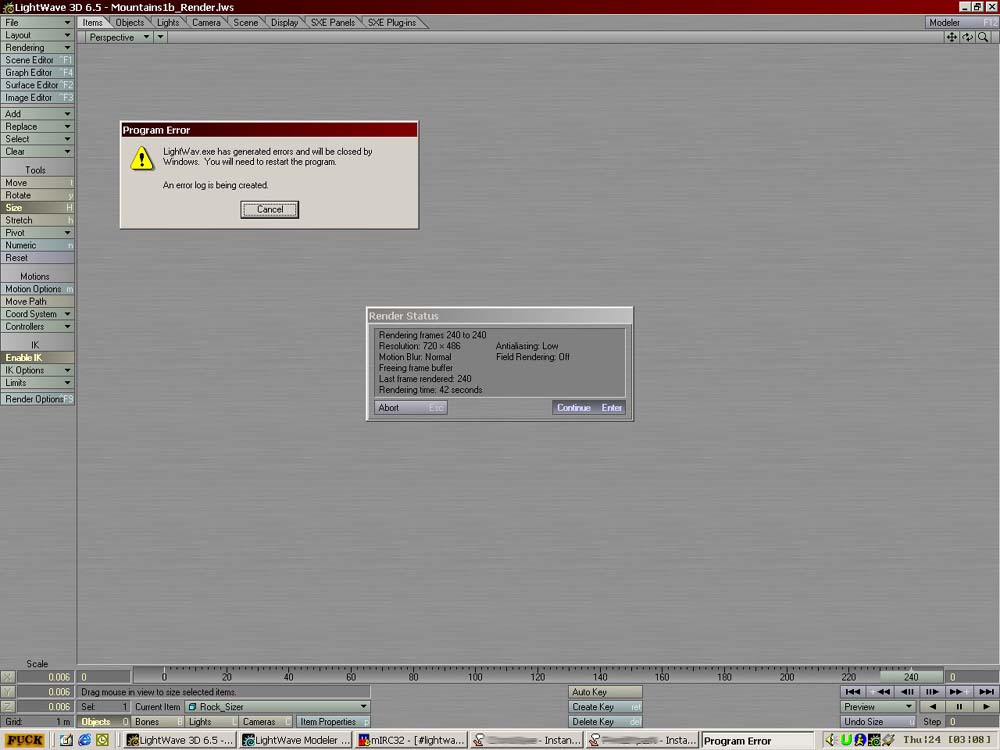
Task: Switch to the mIRC32 taskbar window
Action: pyautogui.click(x=411, y=740)
